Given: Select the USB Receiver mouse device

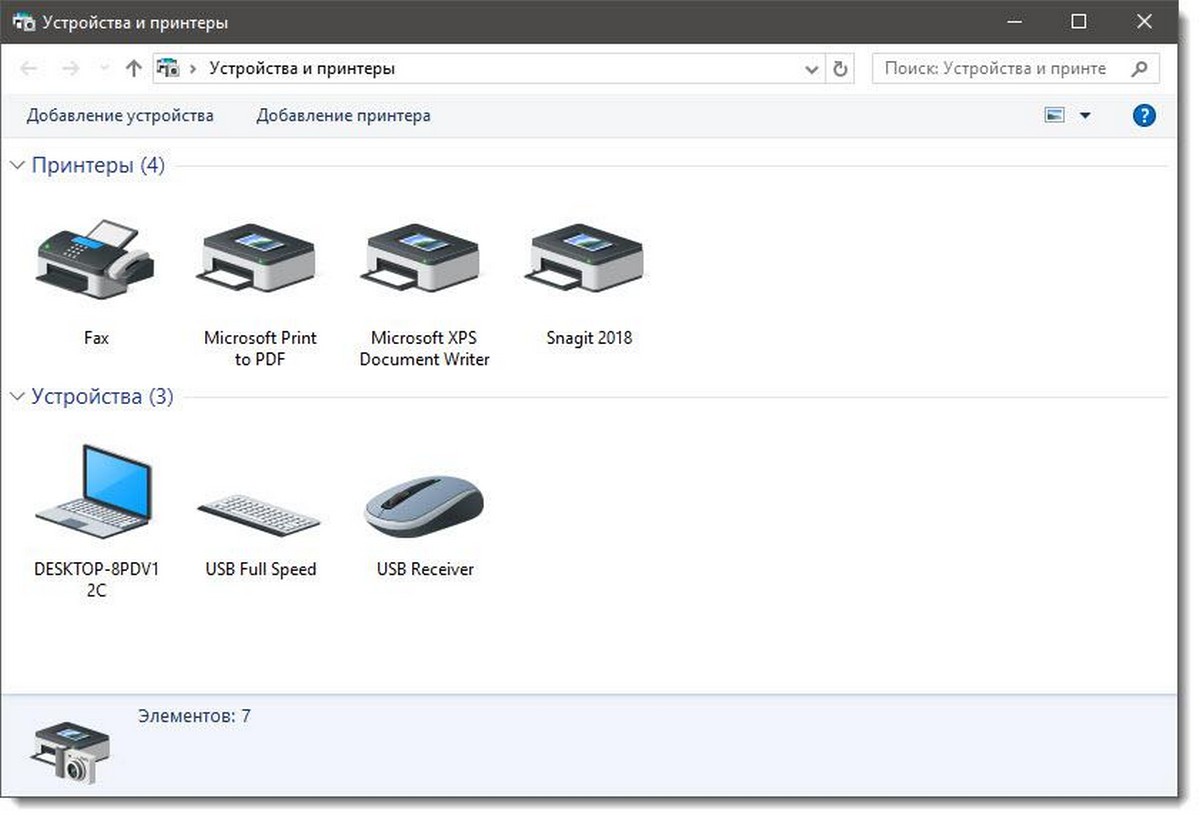Looking at the screenshot, I should coord(424,505).
